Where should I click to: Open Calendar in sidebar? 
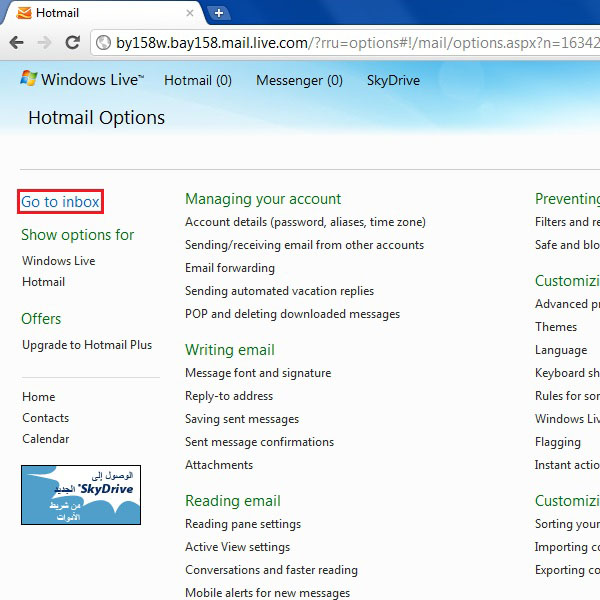(x=46, y=439)
